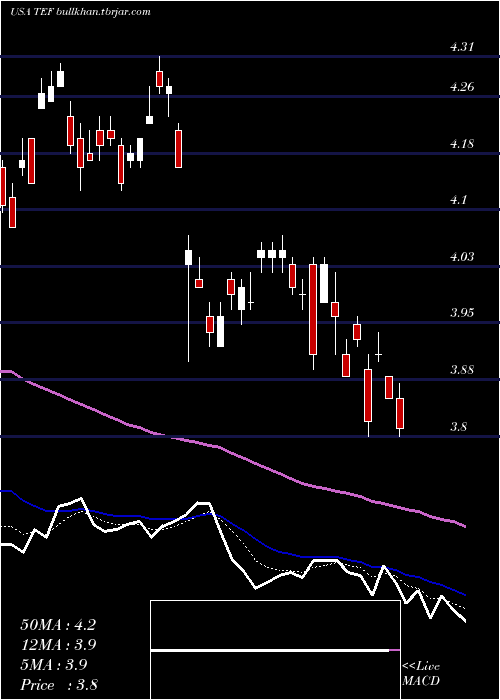
Task: Click the 3.95 price level label
Action: click(462, 312)
